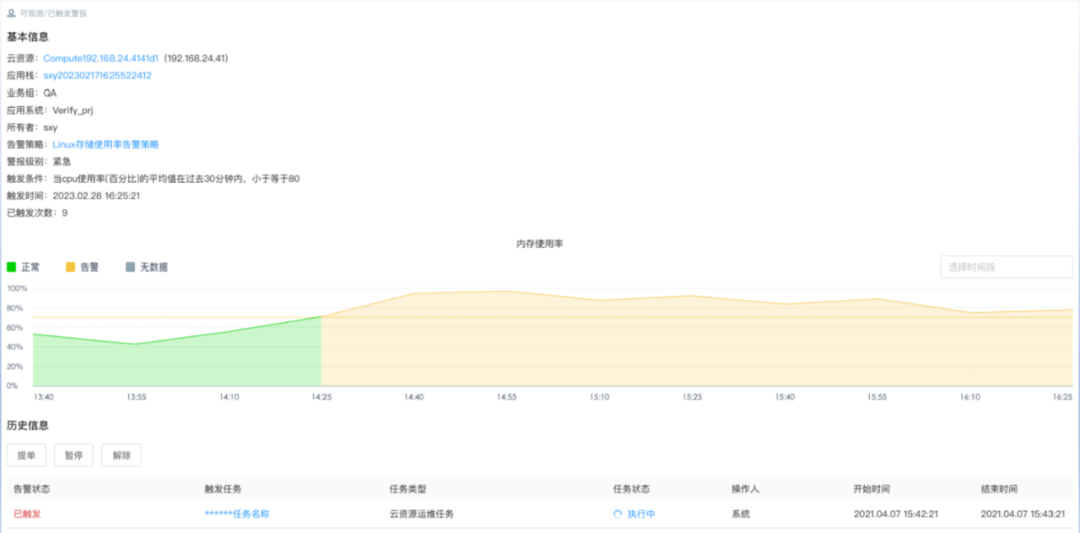Viewport: 1080px width, 533px height.
Task: Click the 紧急 alert level value
Action: click(62, 162)
